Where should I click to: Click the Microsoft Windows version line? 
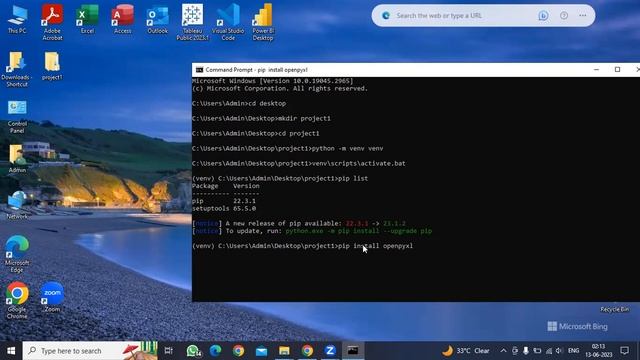tap(273, 81)
